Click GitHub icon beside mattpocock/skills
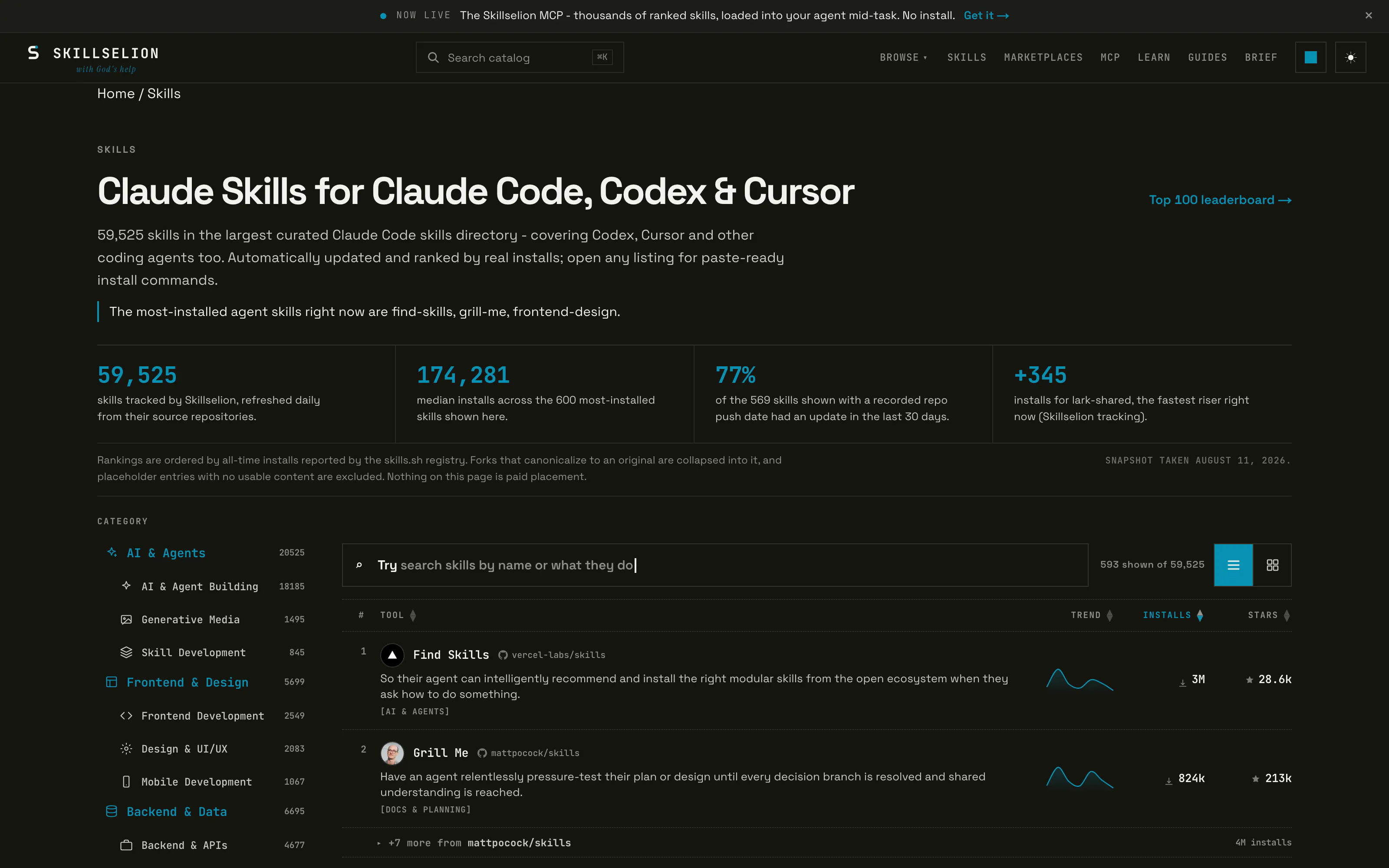Image resolution: width=1389 pixels, height=868 pixels. (x=482, y=753)
